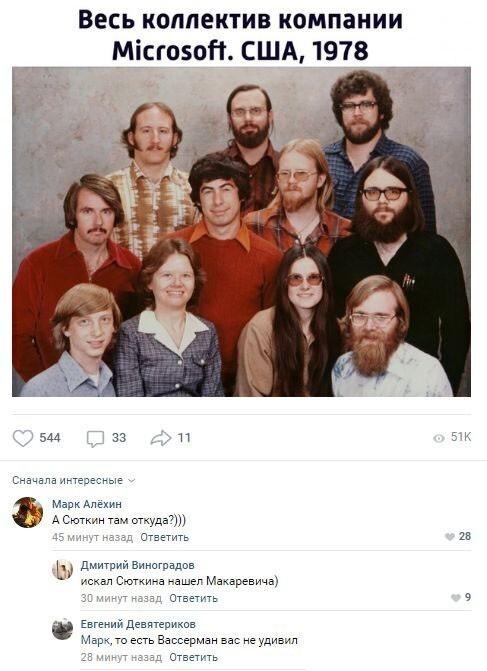Open Дмитрий Виноградов's avatar

point(62,570)
